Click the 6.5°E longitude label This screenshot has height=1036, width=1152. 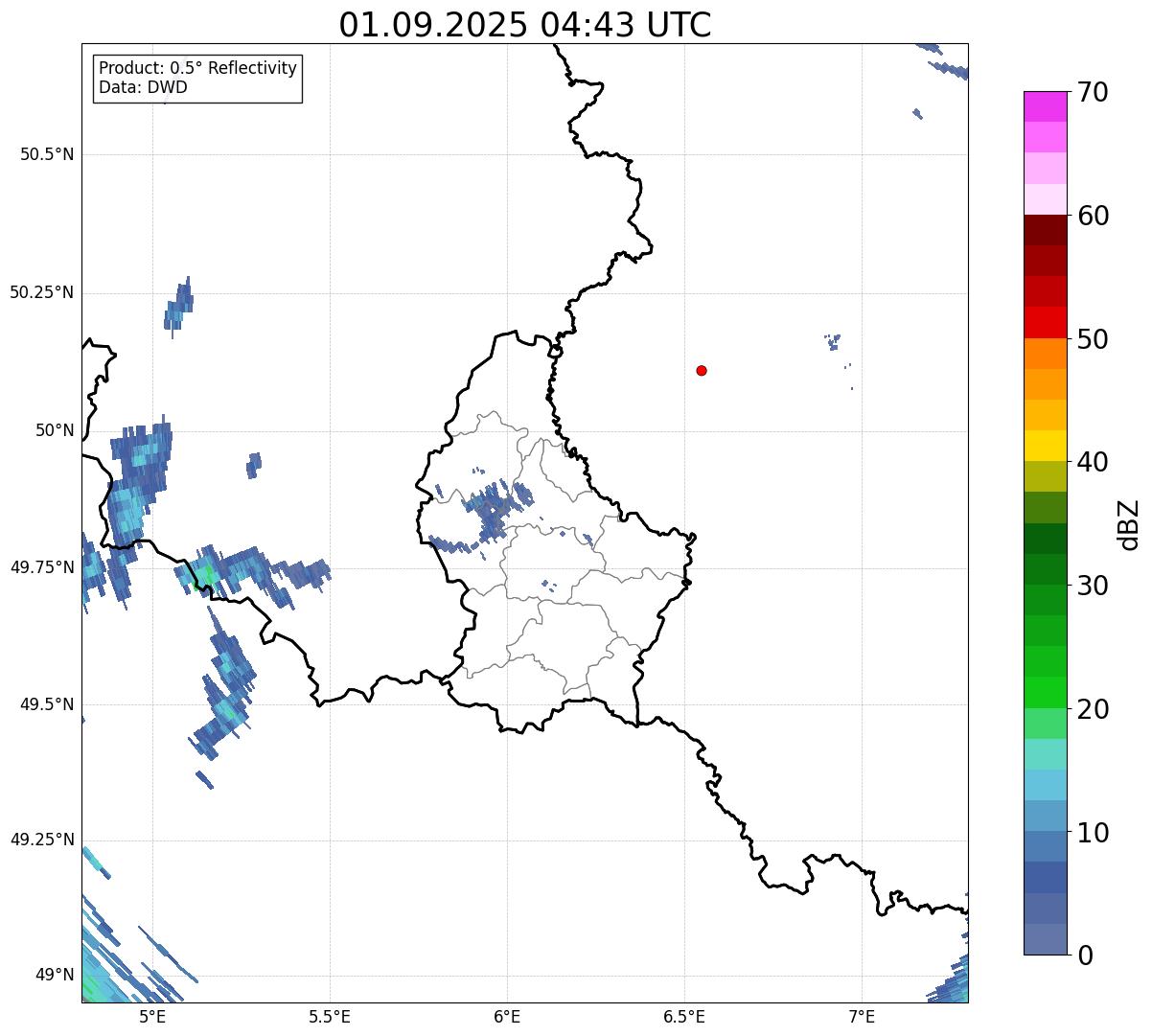tap(684, 1017)
